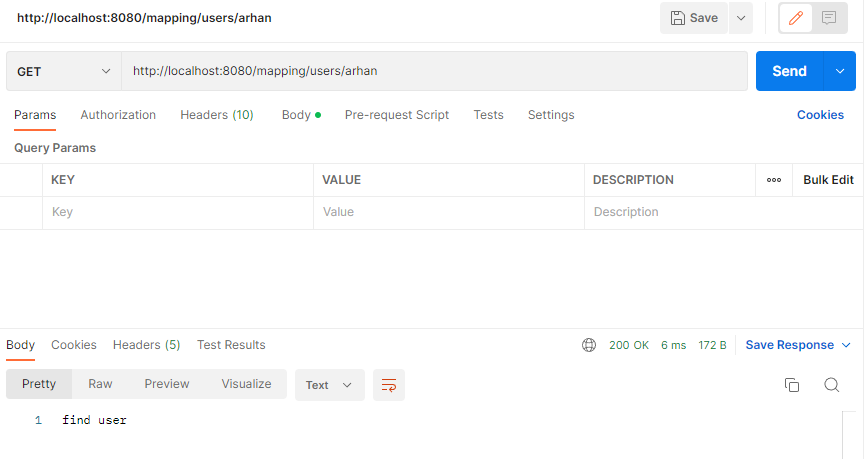Image resolution: width=865 pixels, height=459 pixels.
Task: Click the pencil edit icon
Action: (795, 18)
